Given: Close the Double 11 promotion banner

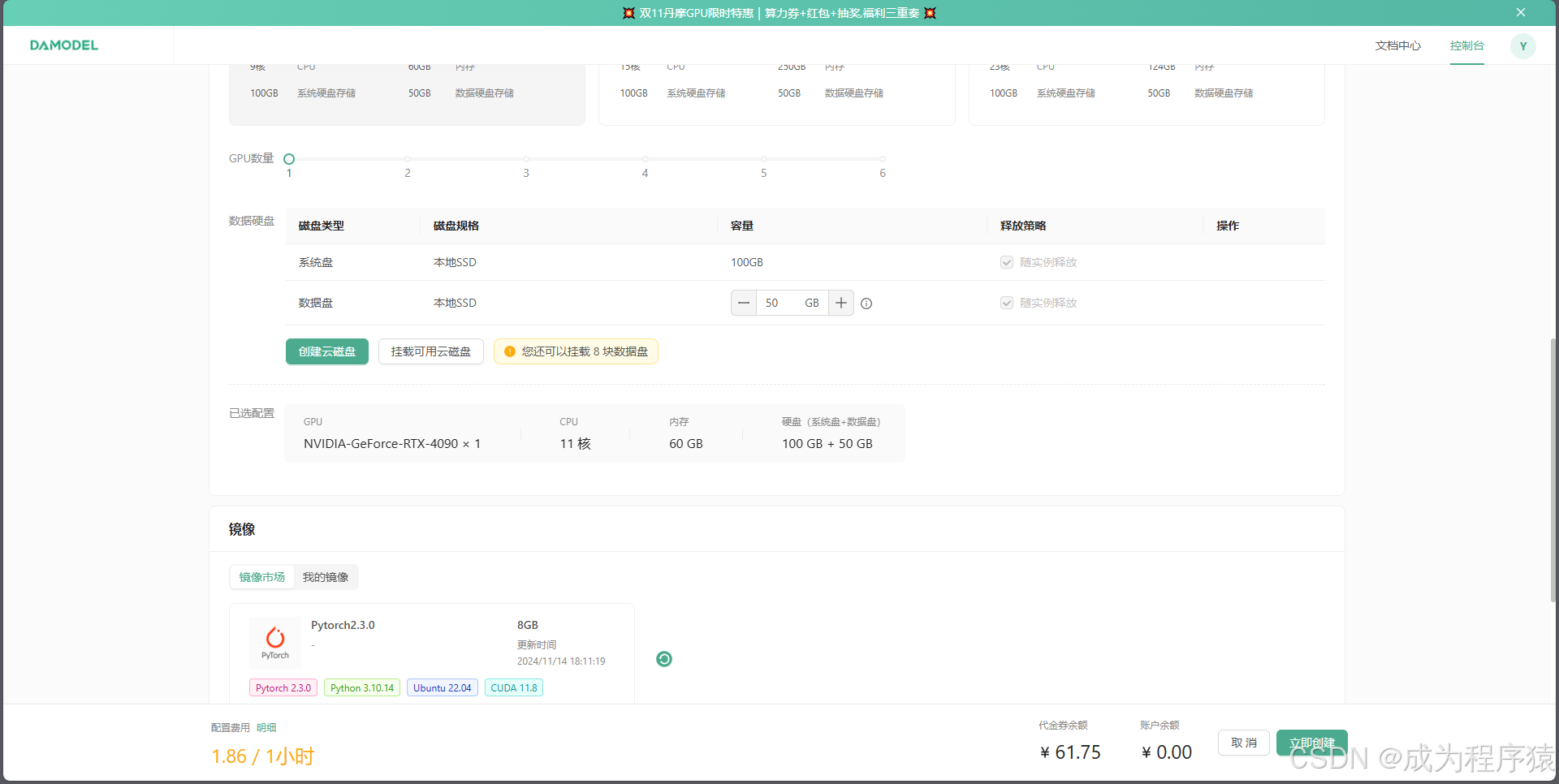Looking at the screenshot, I should (x=1521, y=13).
